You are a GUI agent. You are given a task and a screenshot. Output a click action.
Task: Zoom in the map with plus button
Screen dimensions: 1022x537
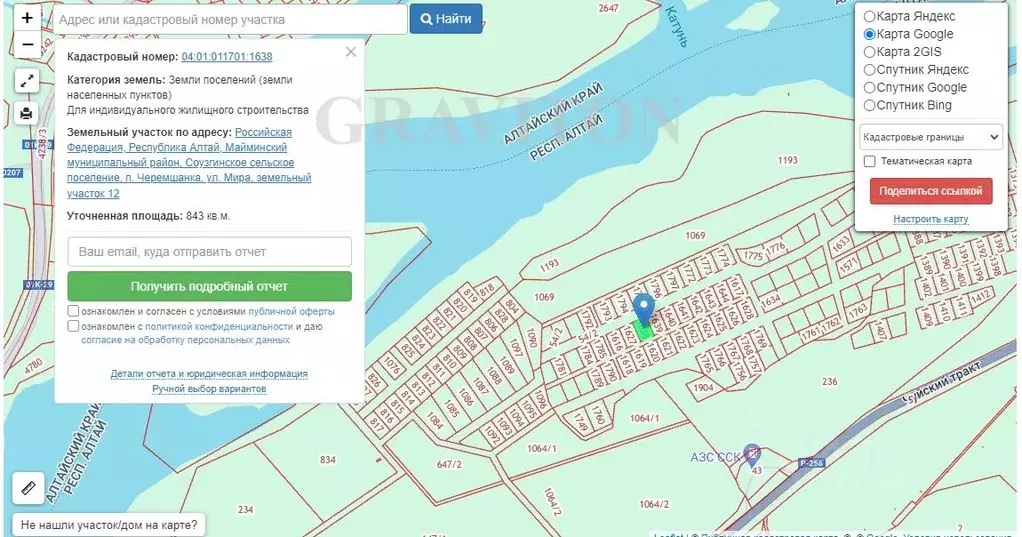click(27, 18)
